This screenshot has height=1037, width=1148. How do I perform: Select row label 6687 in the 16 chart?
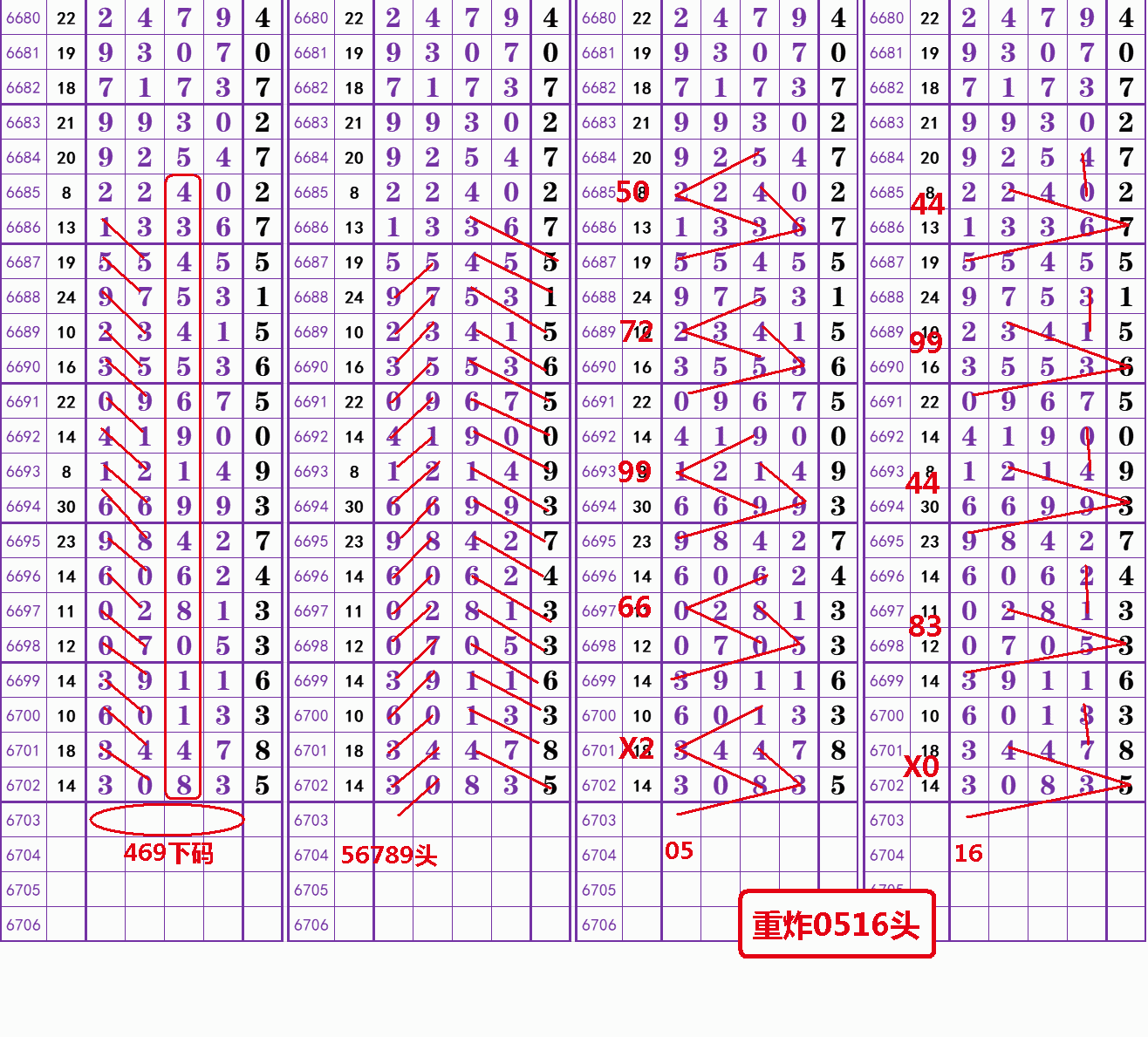tap(887, 262)
